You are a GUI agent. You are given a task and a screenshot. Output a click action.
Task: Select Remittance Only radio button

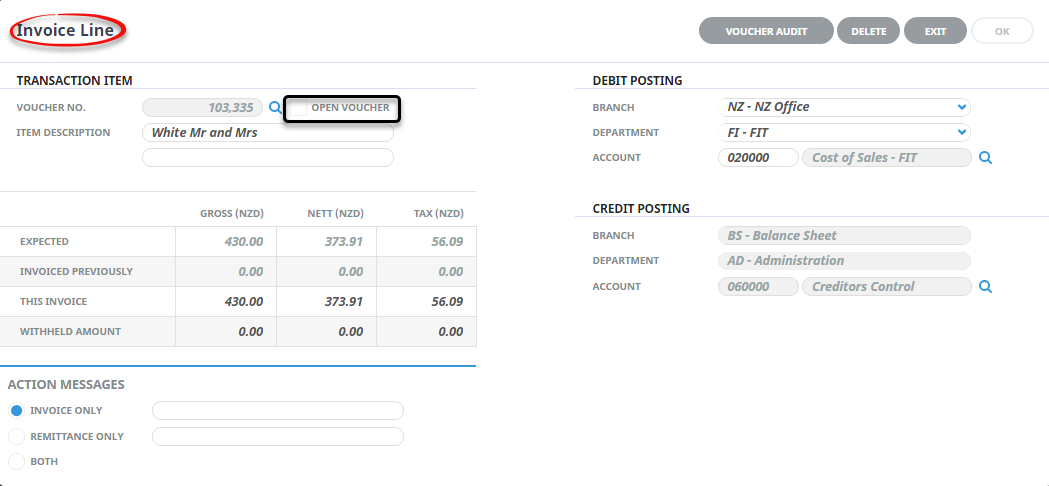coord(17,436)
